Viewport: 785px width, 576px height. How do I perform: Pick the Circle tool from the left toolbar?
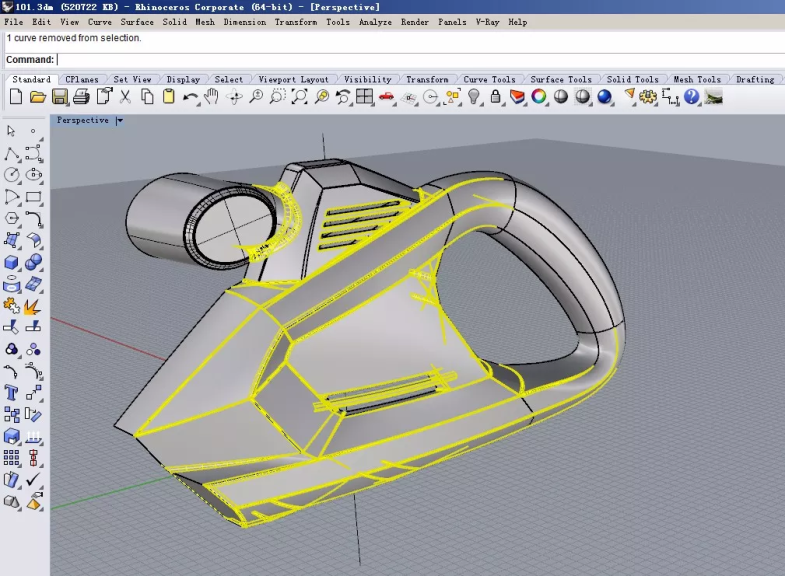click(12, 175)
